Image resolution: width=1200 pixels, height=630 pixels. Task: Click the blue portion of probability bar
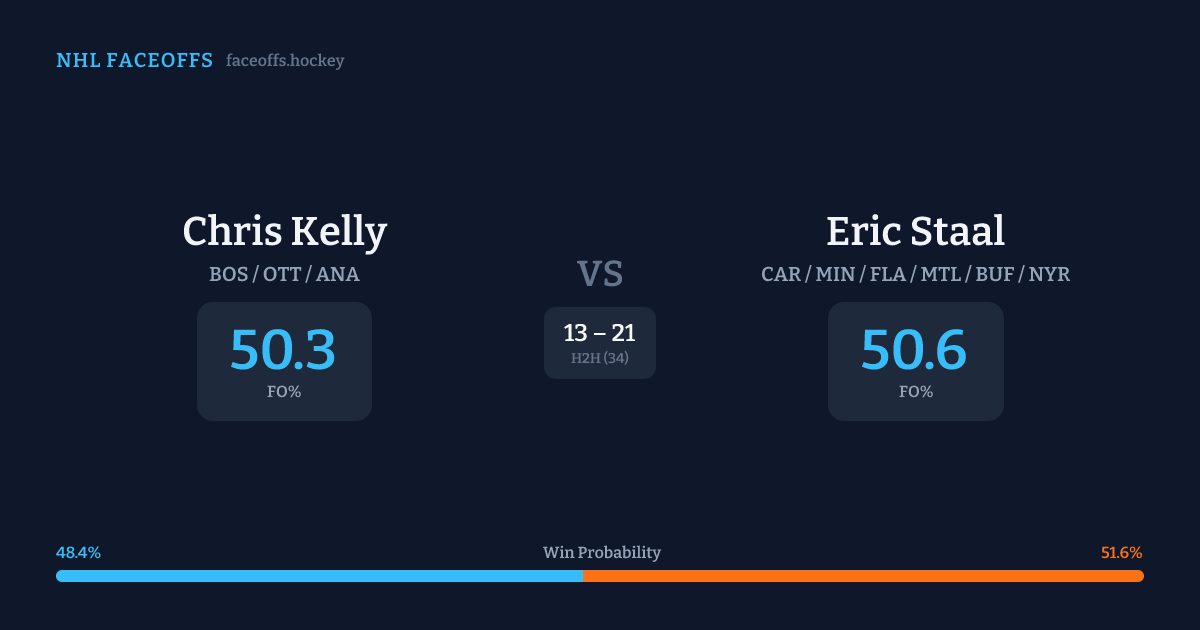(x=319, y=576)
